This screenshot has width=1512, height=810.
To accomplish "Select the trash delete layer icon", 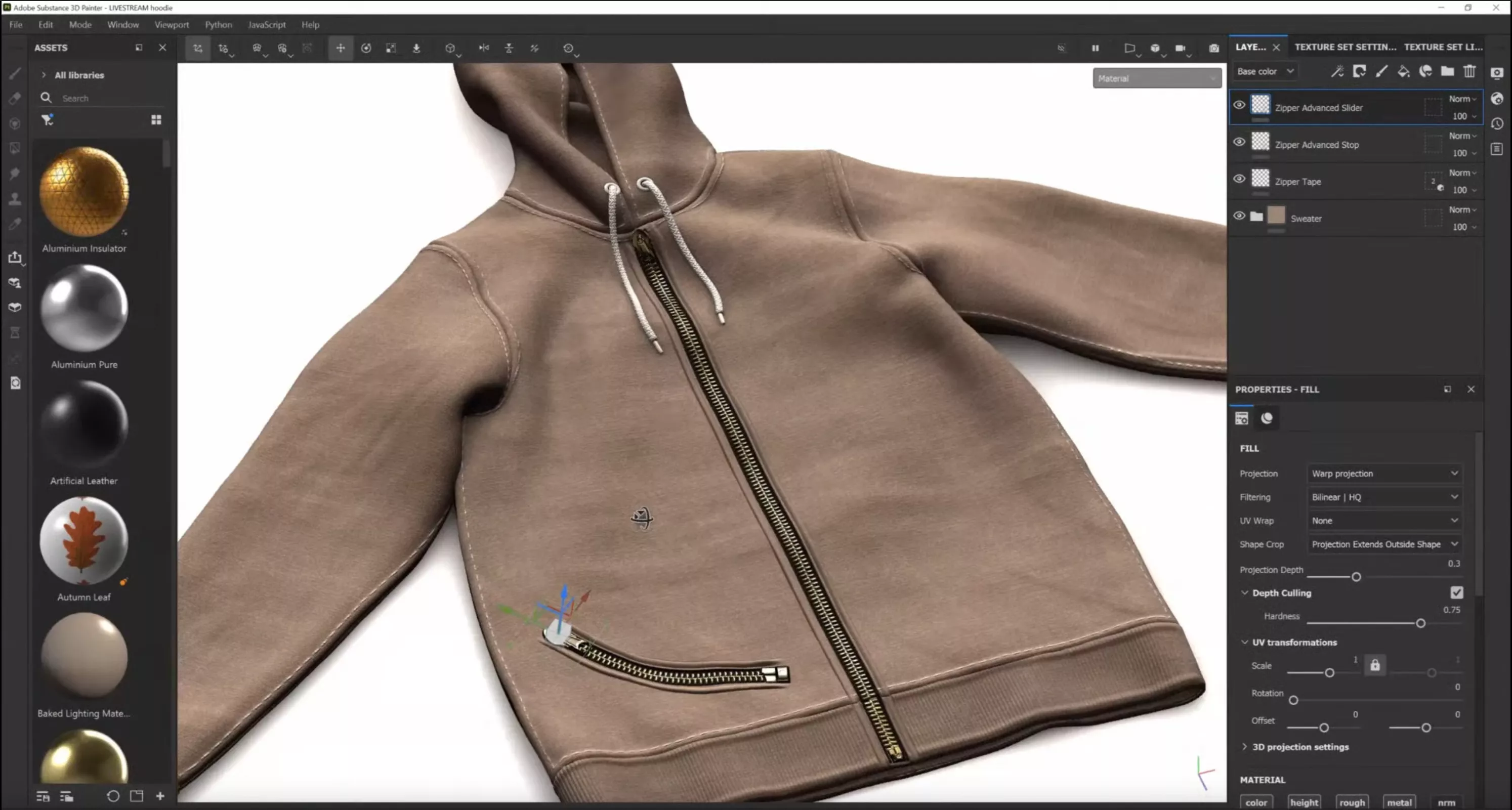I will pos(1469,72).
